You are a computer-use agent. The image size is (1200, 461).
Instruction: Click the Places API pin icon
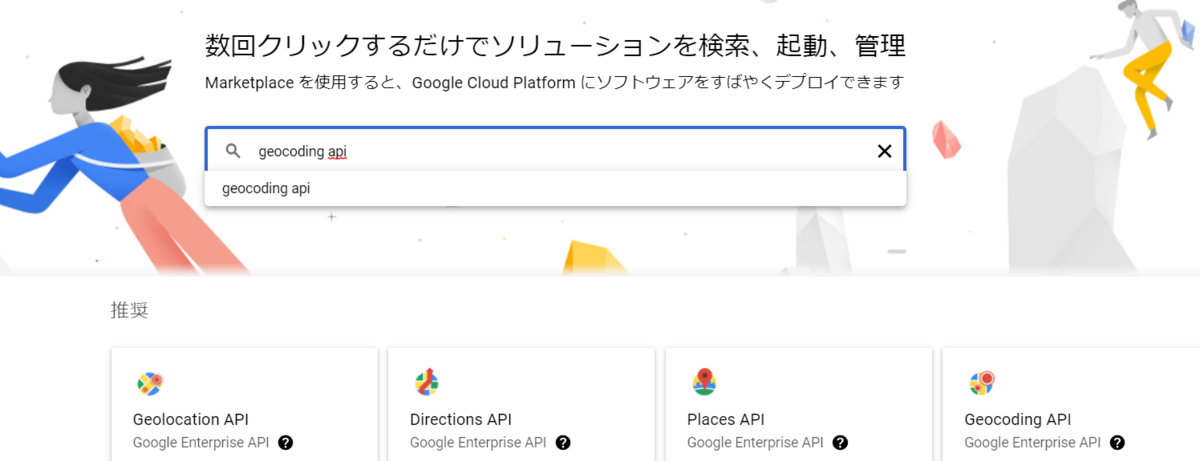(x=704, y=382)
